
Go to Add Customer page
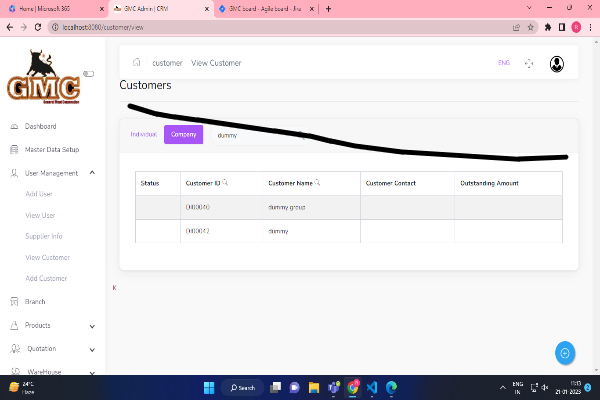[x=46, y=278]
